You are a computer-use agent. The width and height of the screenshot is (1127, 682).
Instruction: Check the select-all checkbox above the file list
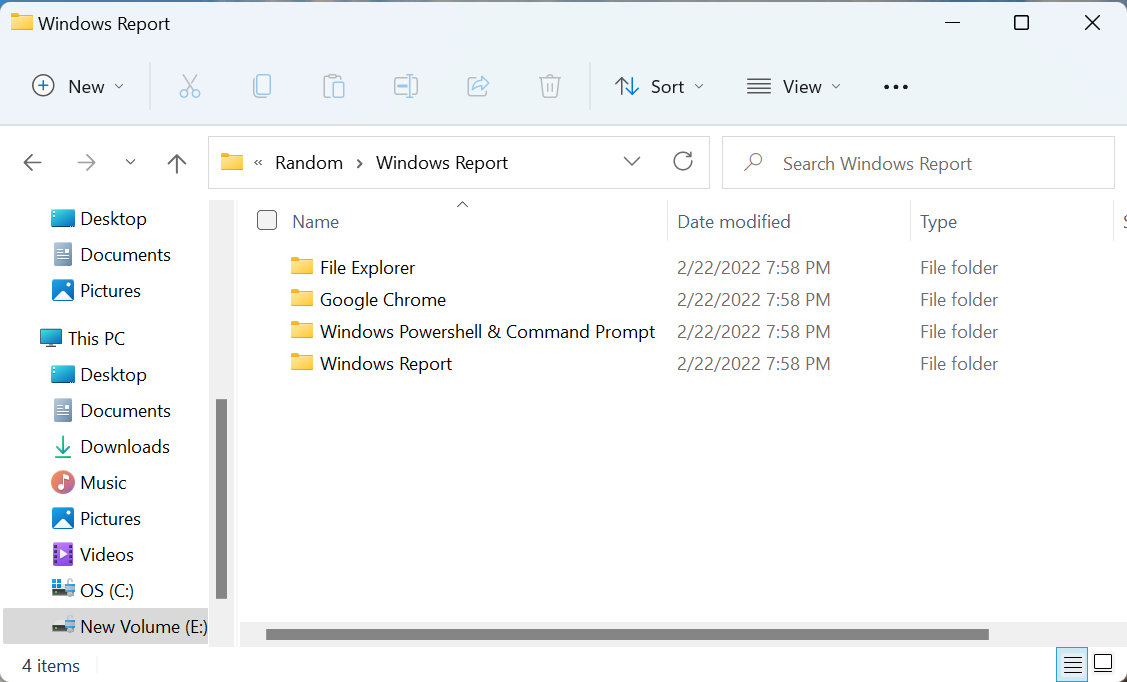point(267,220)
